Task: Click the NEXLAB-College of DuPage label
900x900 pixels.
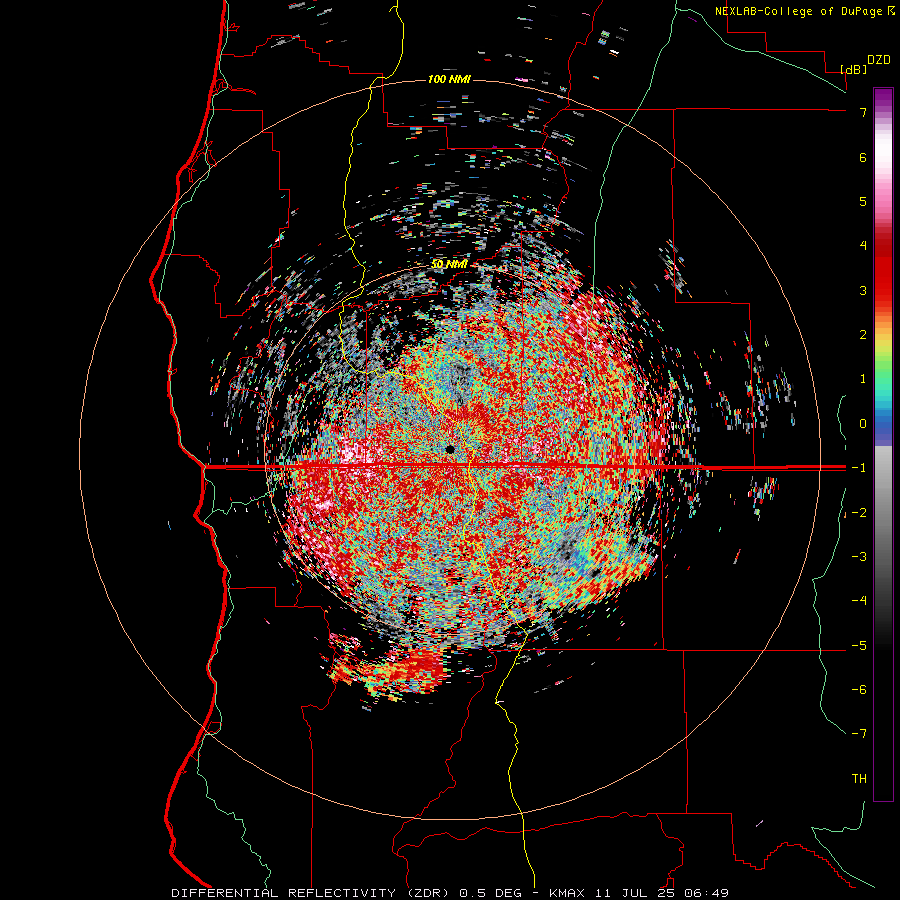Action: (x=798, y=11)
